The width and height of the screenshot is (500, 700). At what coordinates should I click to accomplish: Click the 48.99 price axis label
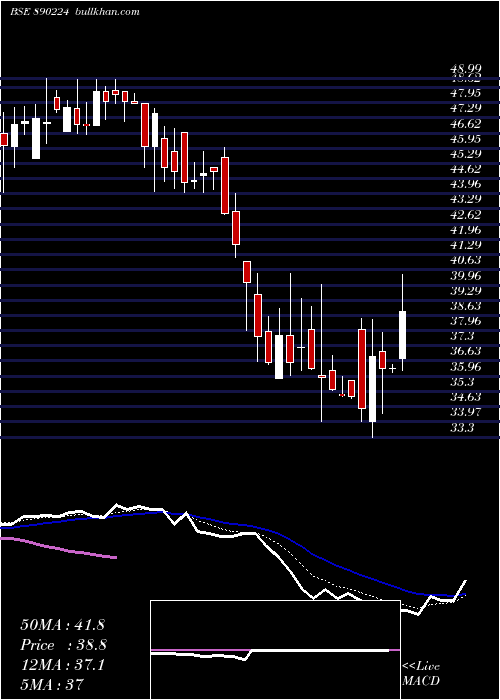coord(466,68)
